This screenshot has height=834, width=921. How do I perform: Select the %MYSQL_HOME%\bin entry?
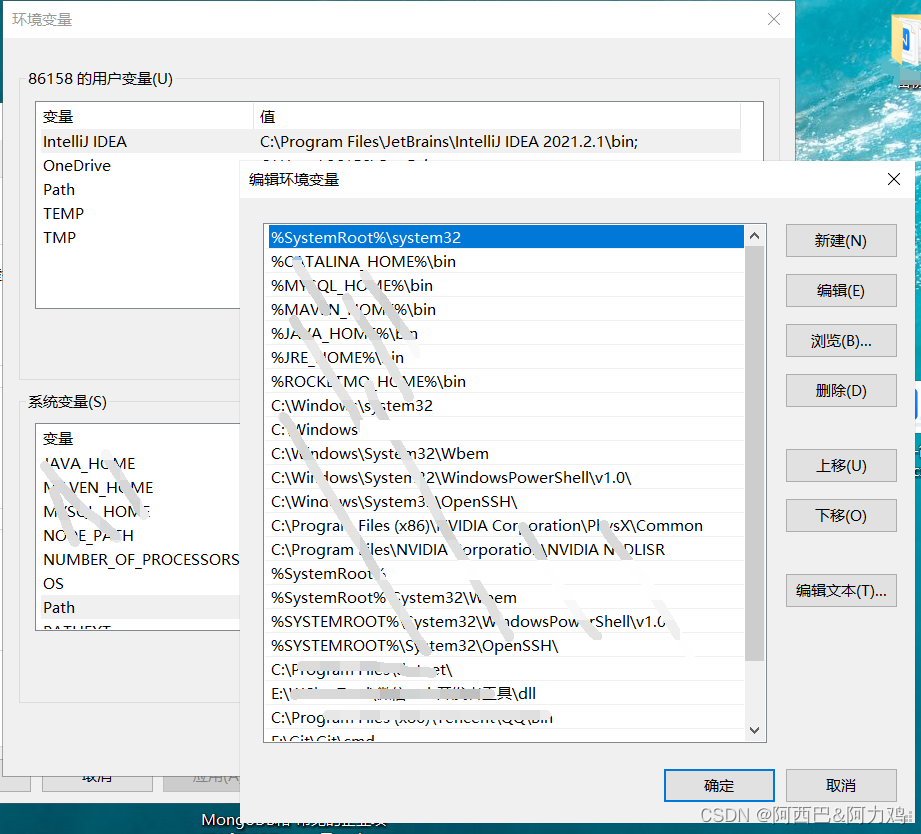tap(506, 285)
